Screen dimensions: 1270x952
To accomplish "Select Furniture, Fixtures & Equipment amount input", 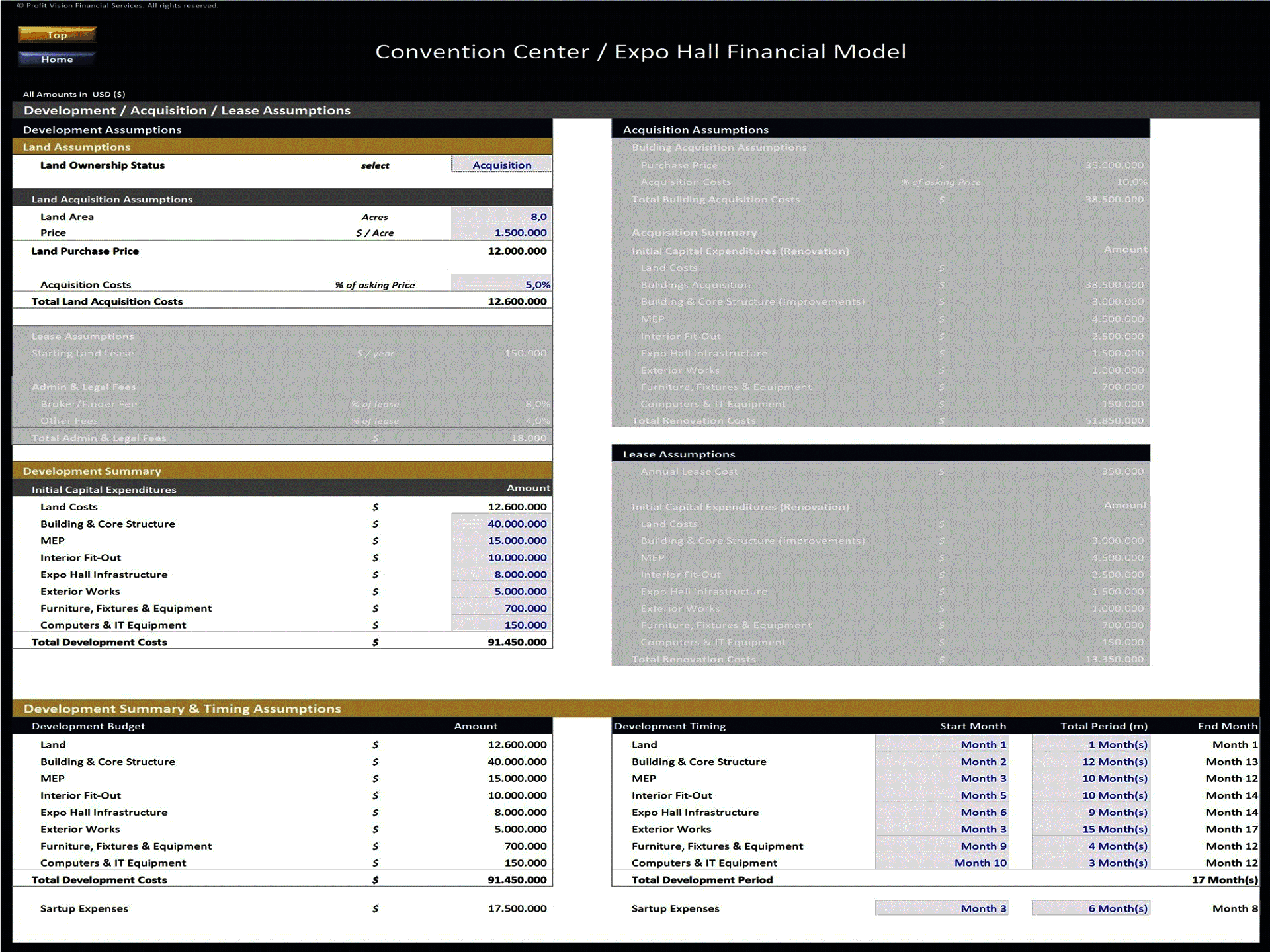I will (501, 608).
